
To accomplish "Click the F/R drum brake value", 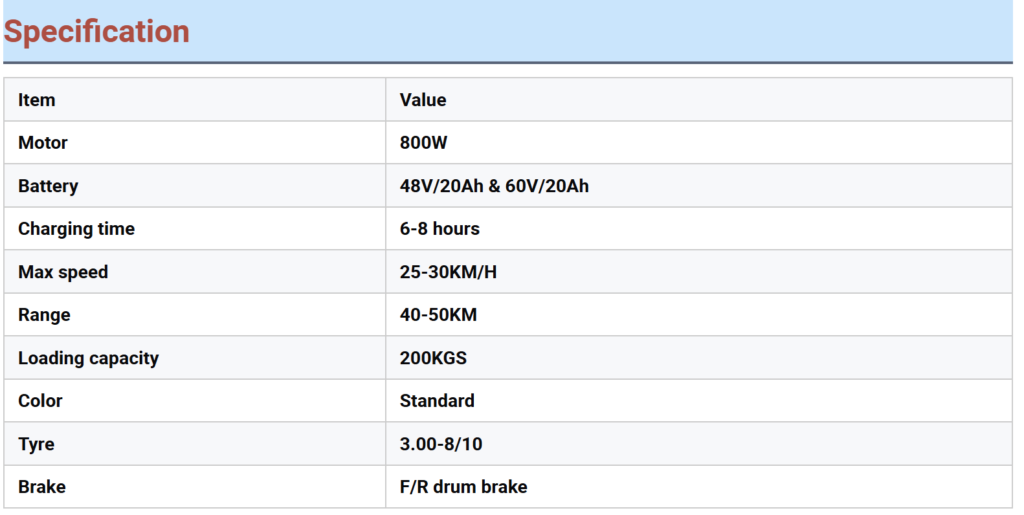I will click(464, 487).
